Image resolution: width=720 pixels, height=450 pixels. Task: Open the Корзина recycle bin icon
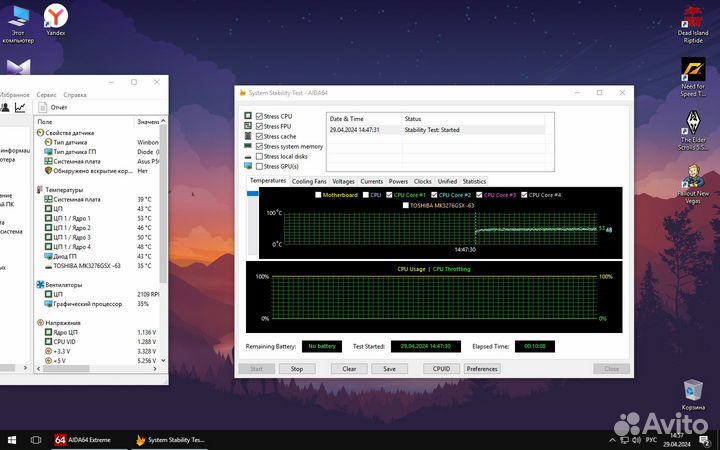point(693,394)
